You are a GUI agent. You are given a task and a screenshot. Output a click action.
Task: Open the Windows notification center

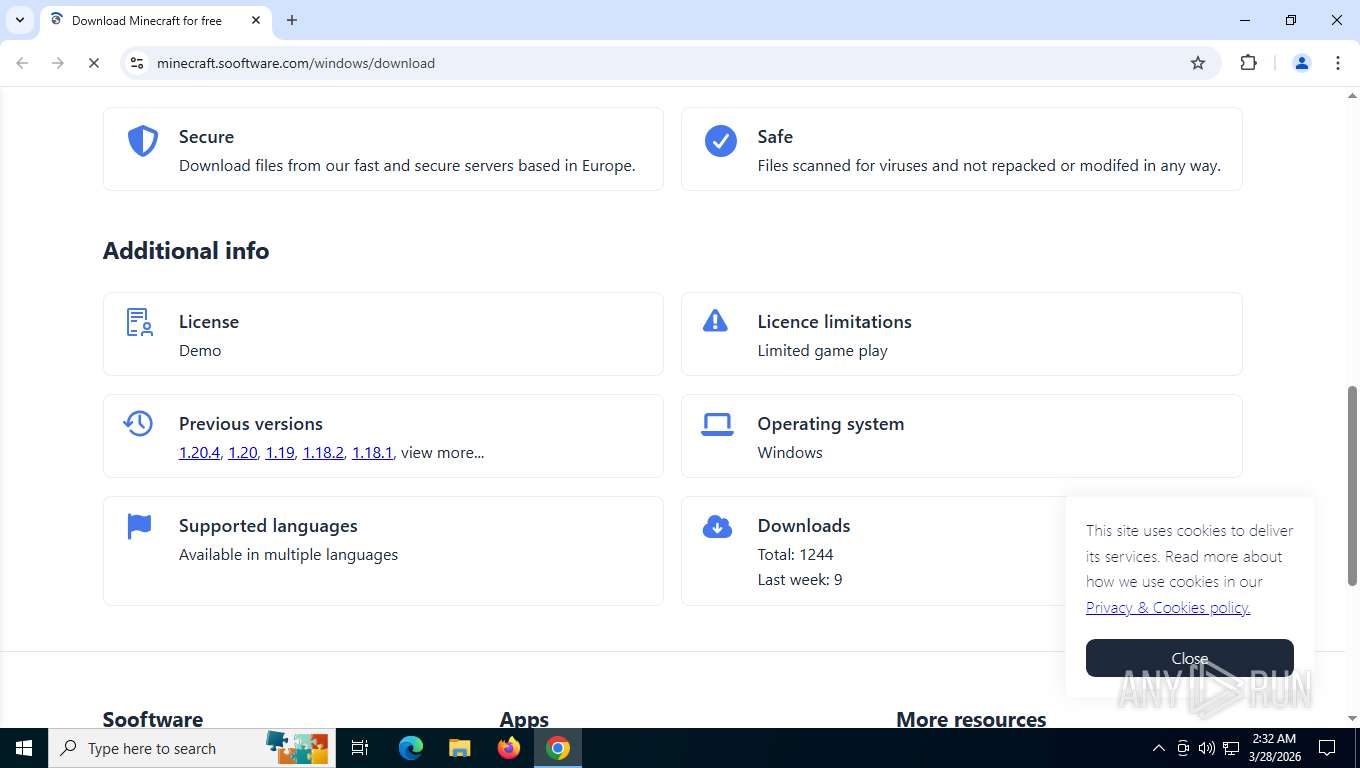pyautogui.click(x=1327, y=748)
